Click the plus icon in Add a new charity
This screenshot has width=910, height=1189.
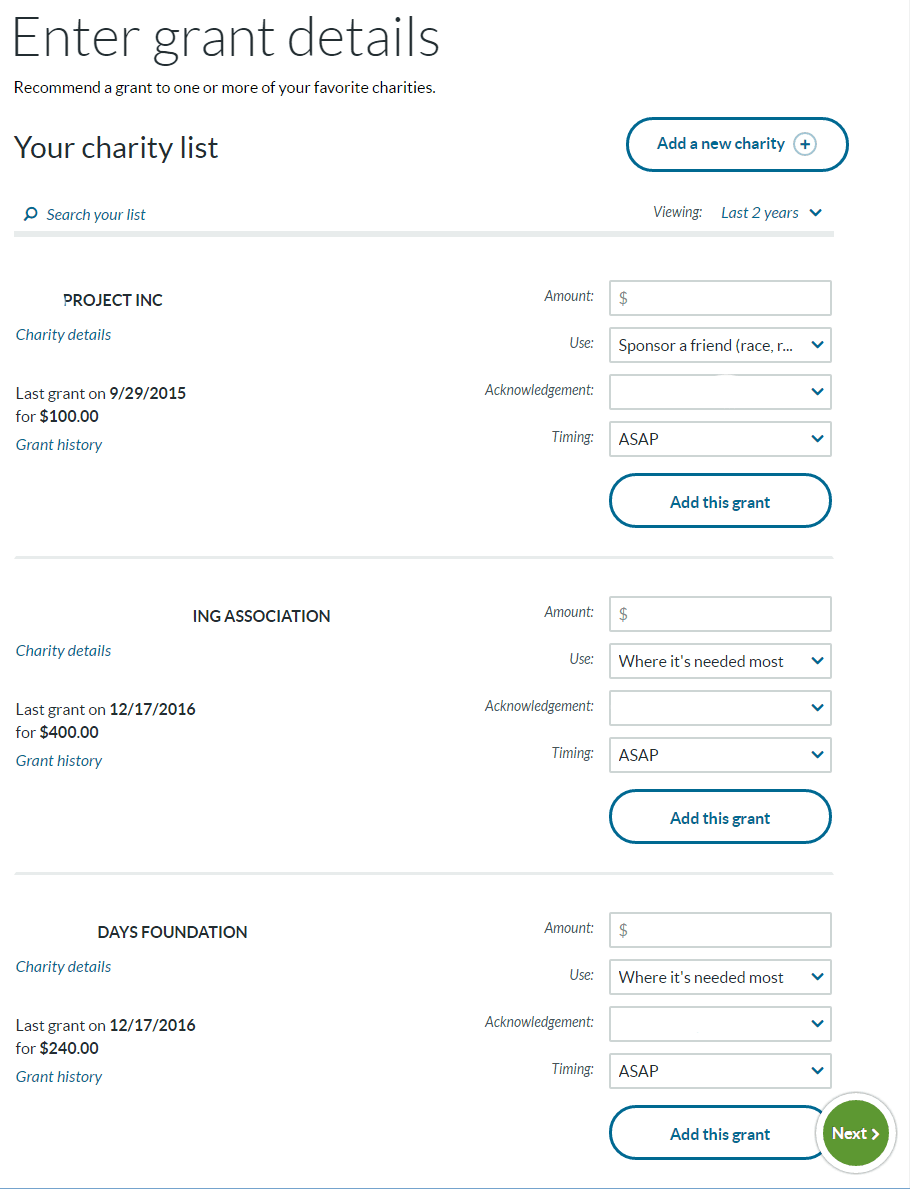pos(805,144)
